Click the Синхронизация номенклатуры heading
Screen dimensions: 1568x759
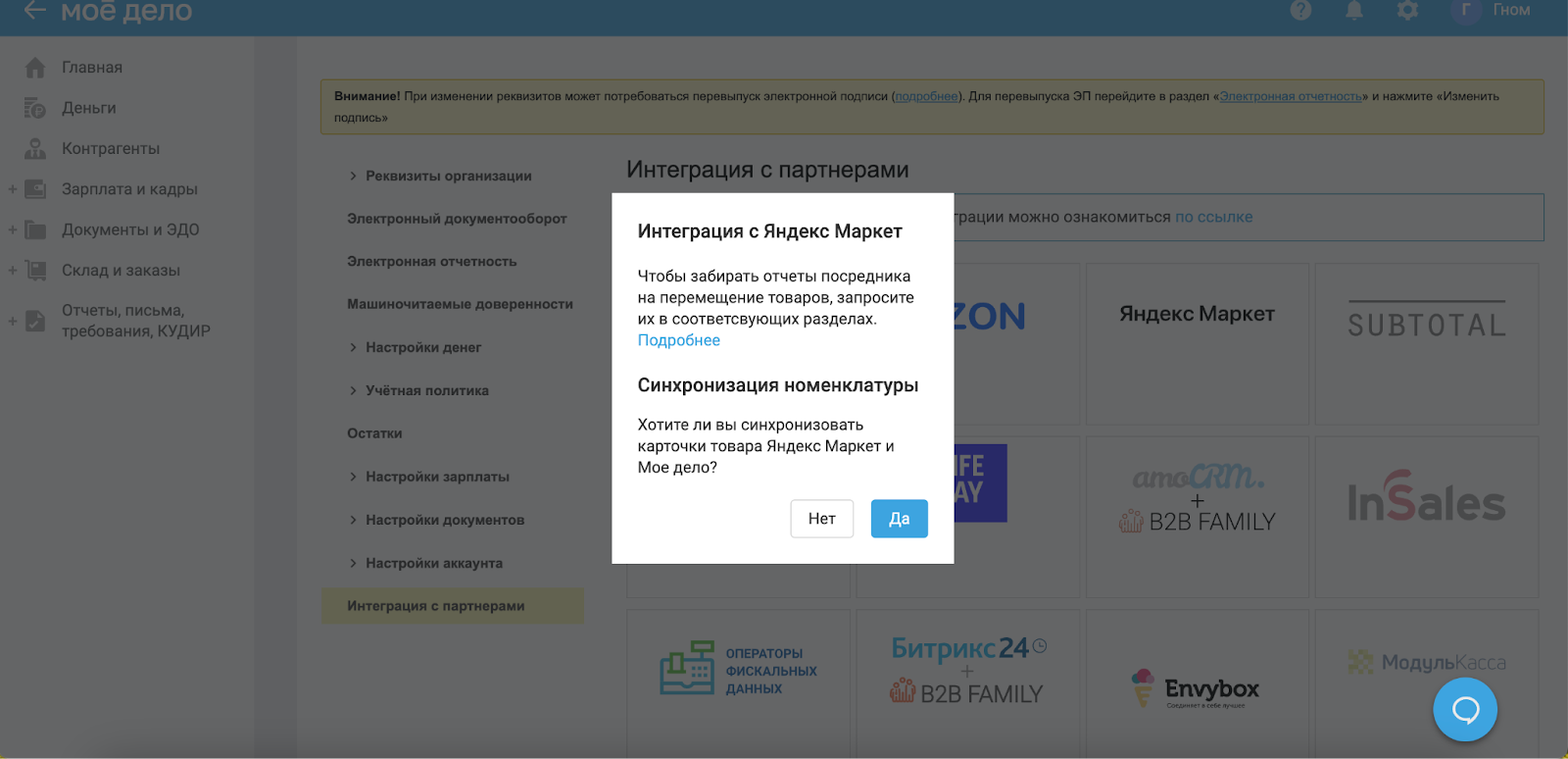tap(778, 385)
